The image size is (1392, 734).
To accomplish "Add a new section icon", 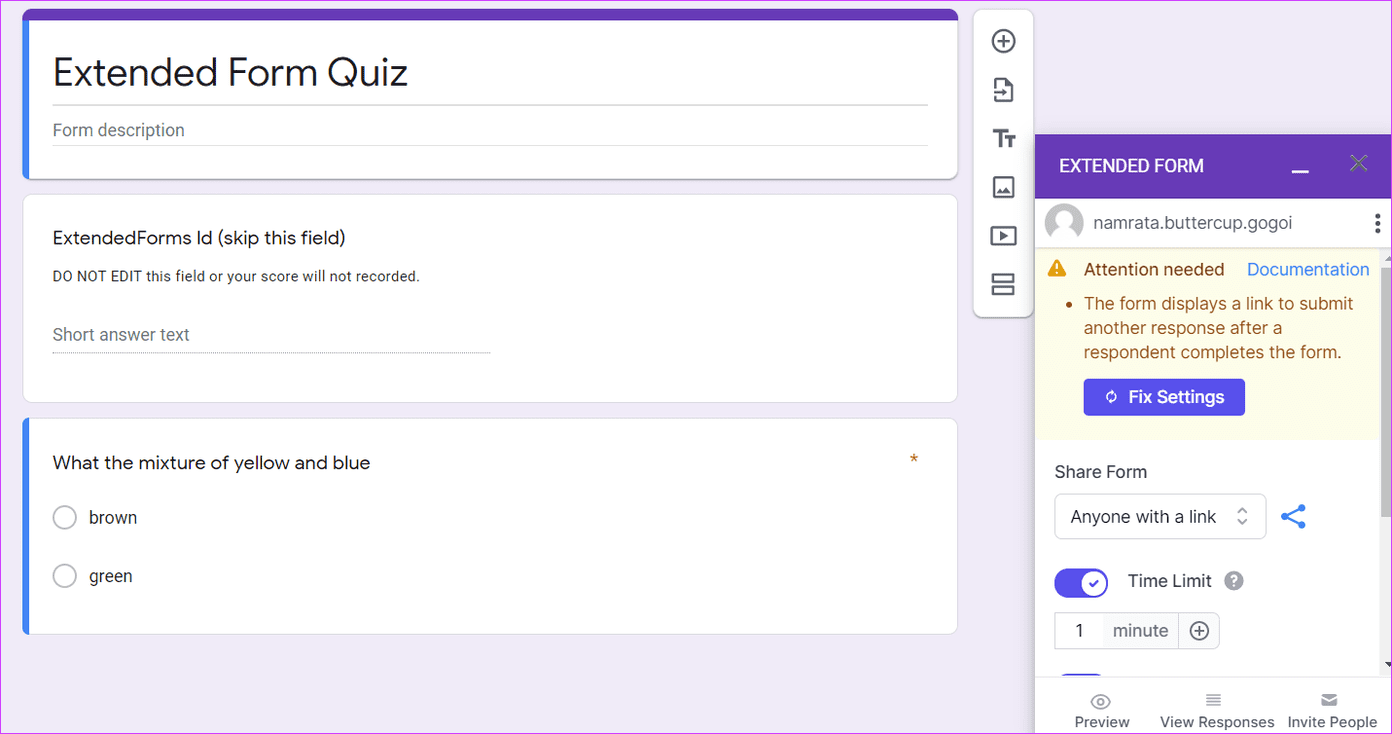I will 1003,285.
